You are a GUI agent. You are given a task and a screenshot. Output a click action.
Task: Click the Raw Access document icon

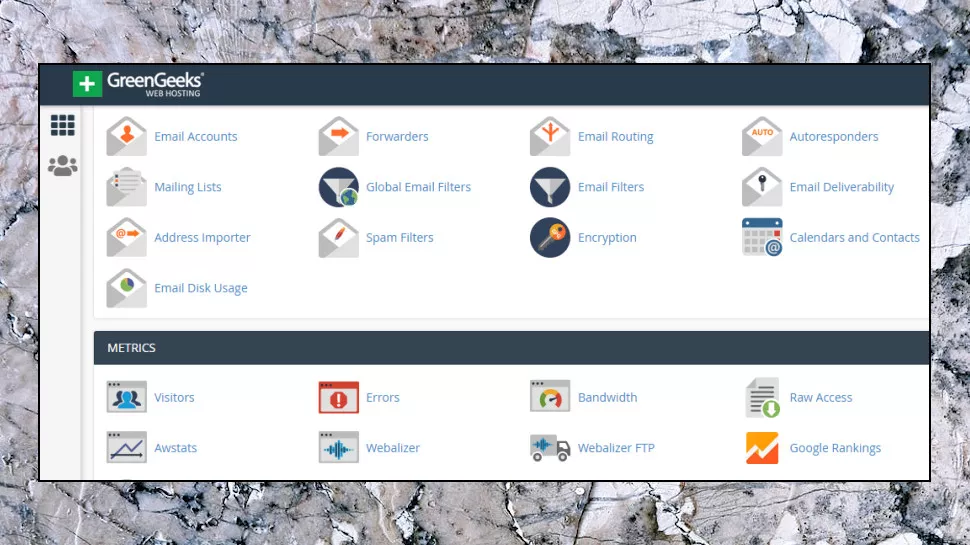coord(762,397)
